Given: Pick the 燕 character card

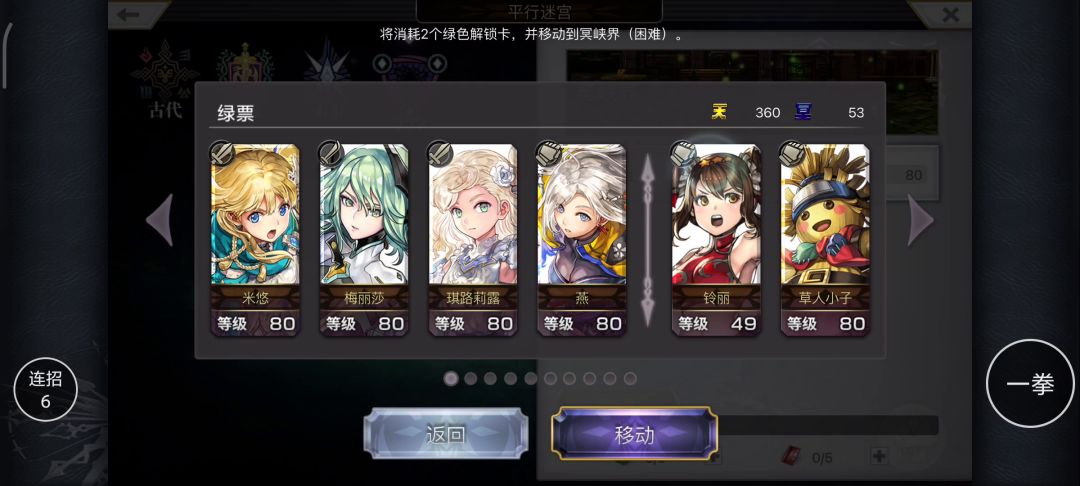Looking at the screenshot, I should pos(581,239).
